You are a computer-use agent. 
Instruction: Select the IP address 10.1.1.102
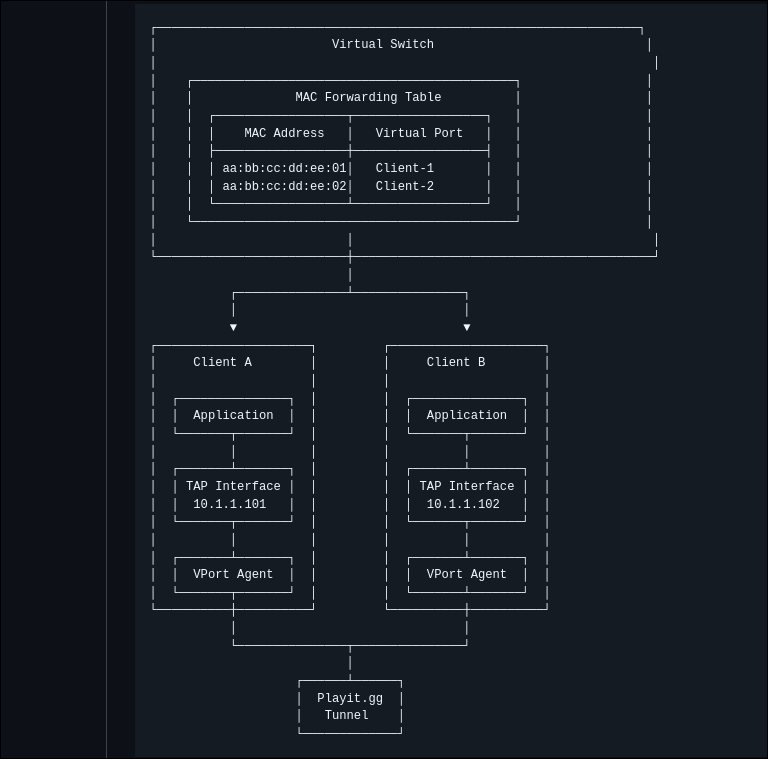463,504
